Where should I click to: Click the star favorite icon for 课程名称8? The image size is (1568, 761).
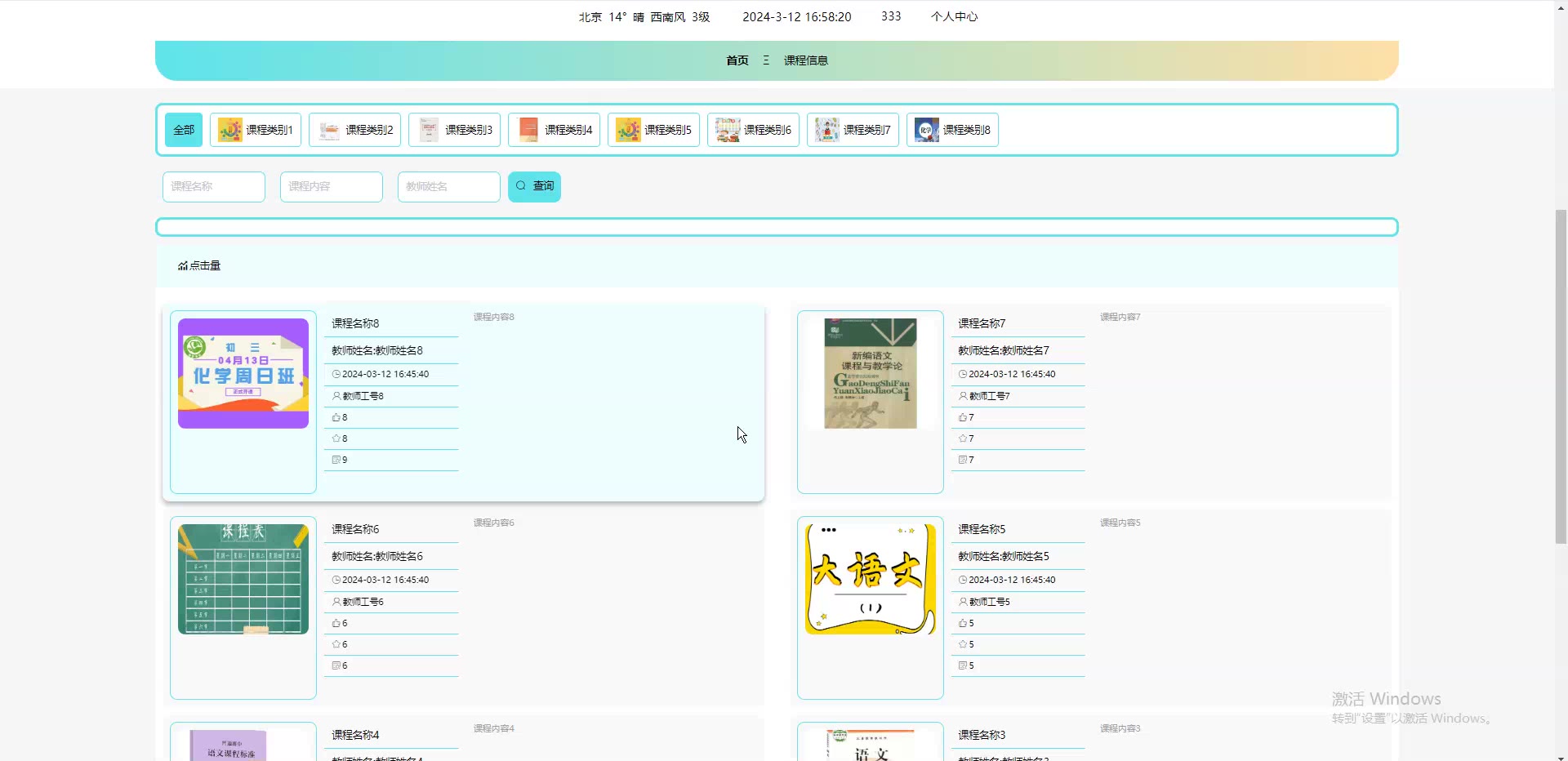coord(336,438)
